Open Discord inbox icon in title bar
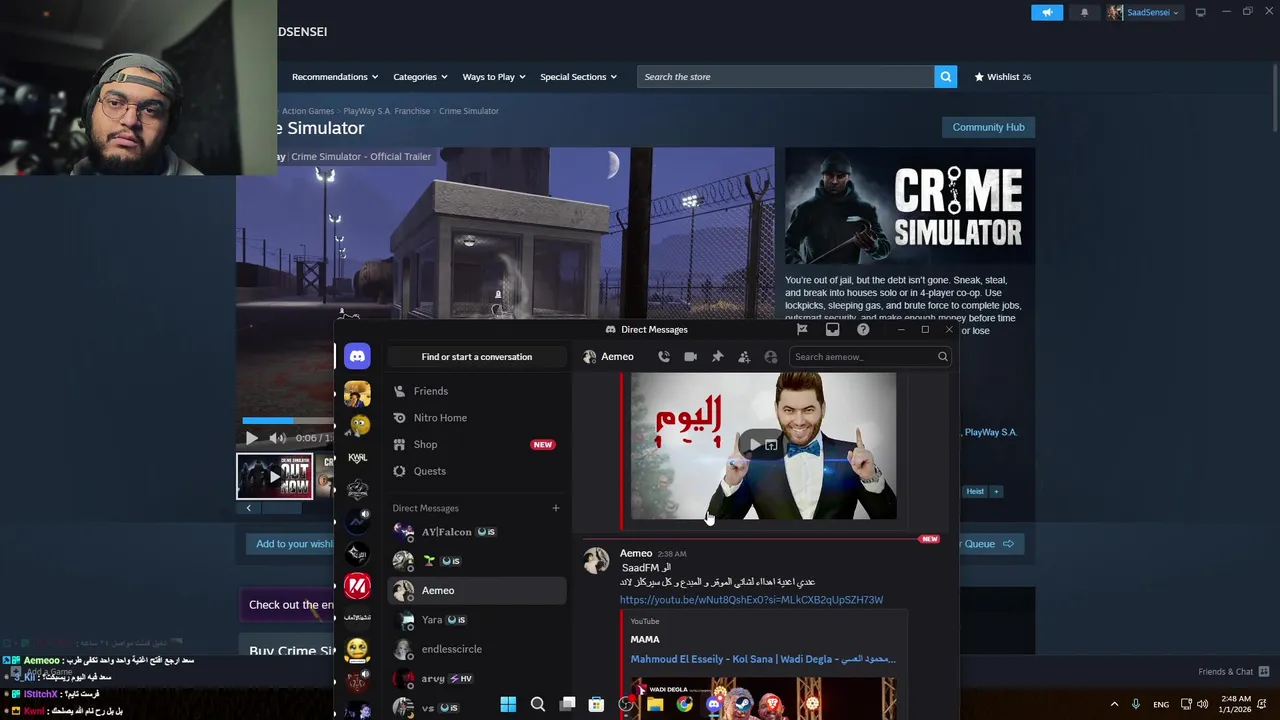The width and height of the screenshot is (1280, 720). coord(832,329)
